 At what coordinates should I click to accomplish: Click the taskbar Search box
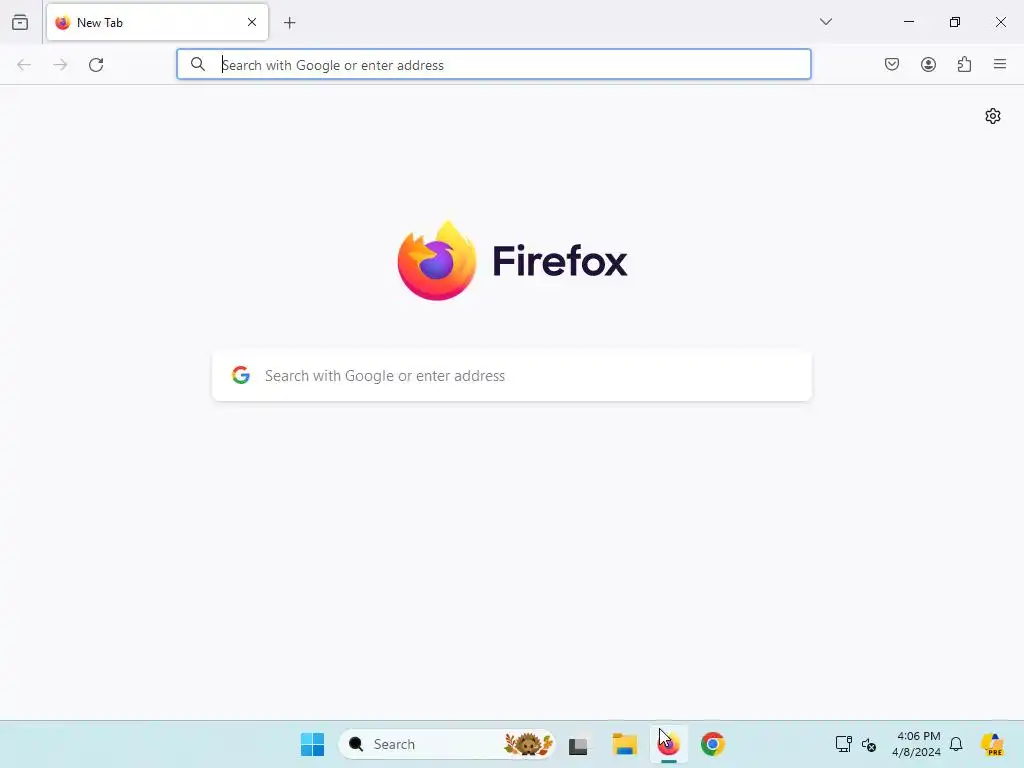(447, 744)
